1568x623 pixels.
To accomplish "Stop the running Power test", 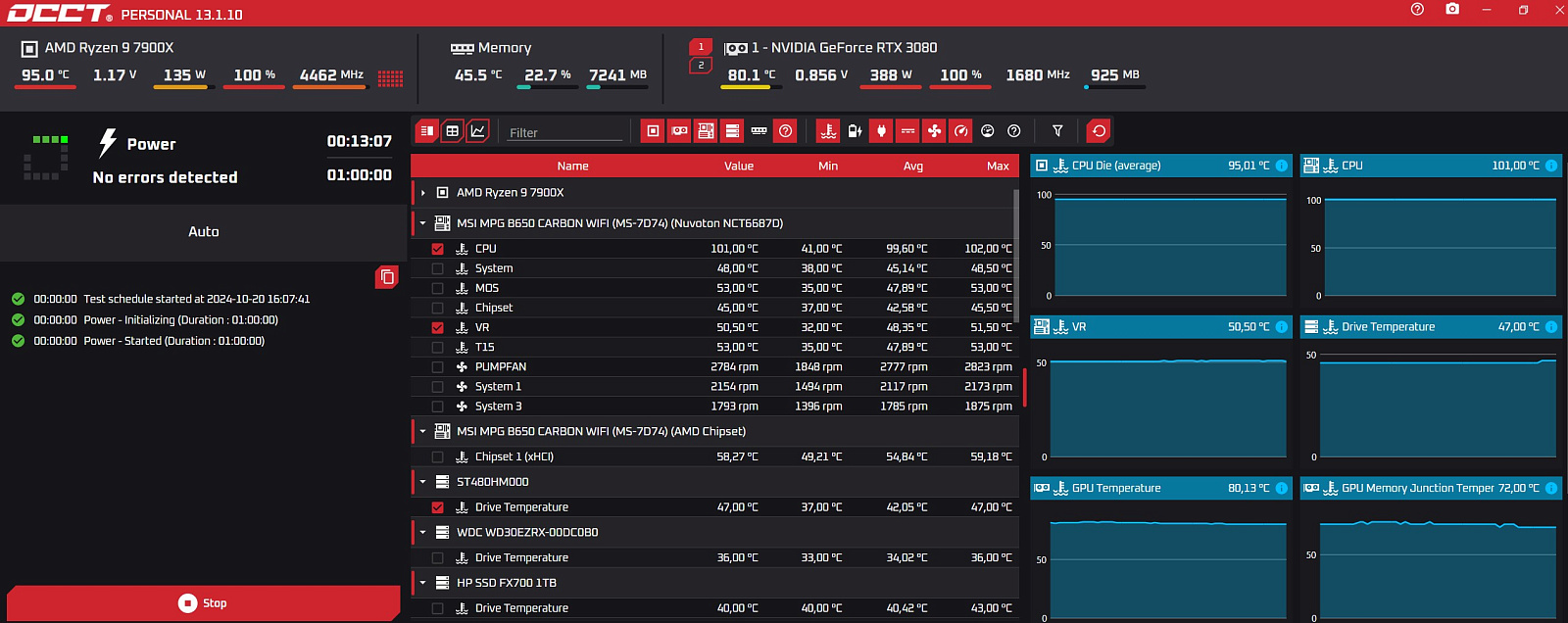I will [x=203, y=603].
